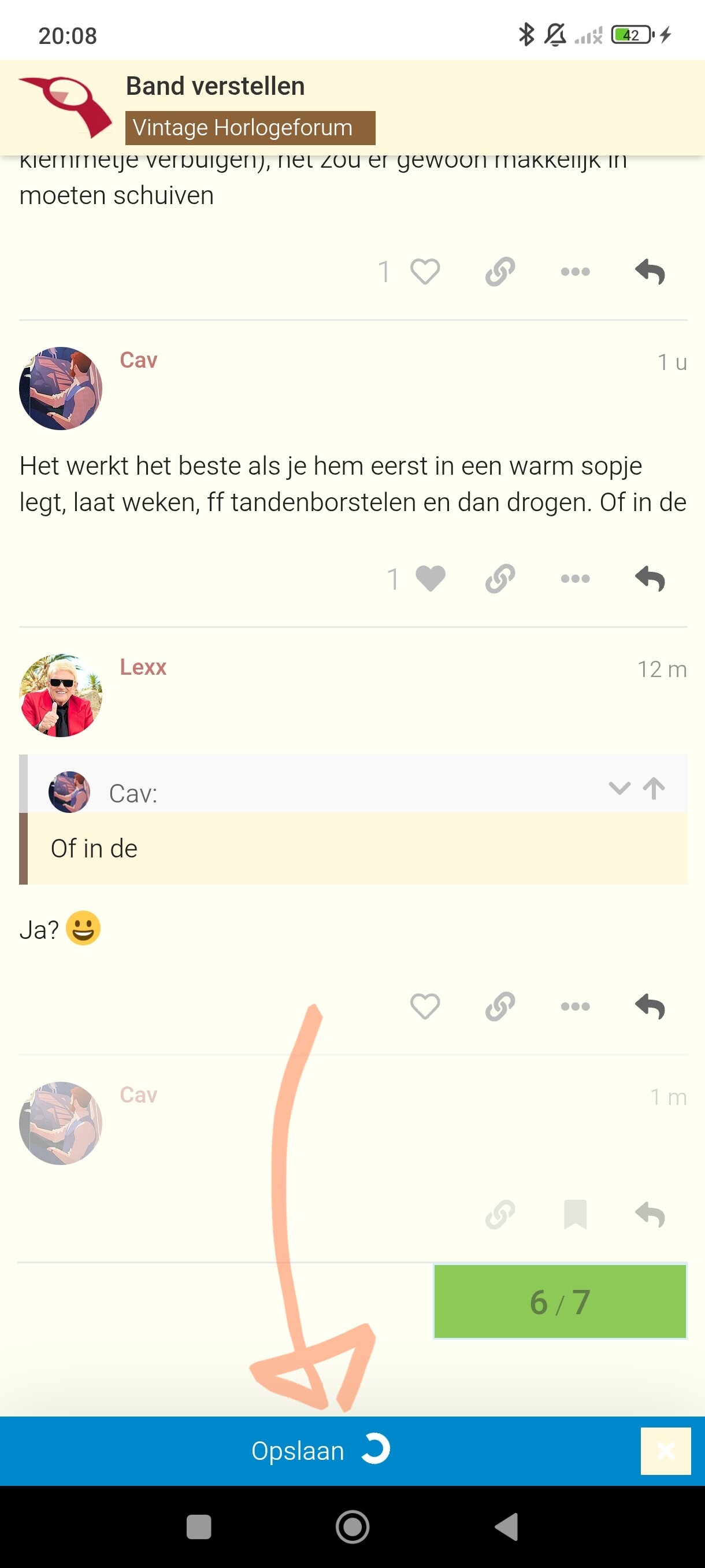Like Lexx's "Ja?" post with heart

tap(425, 1006)
